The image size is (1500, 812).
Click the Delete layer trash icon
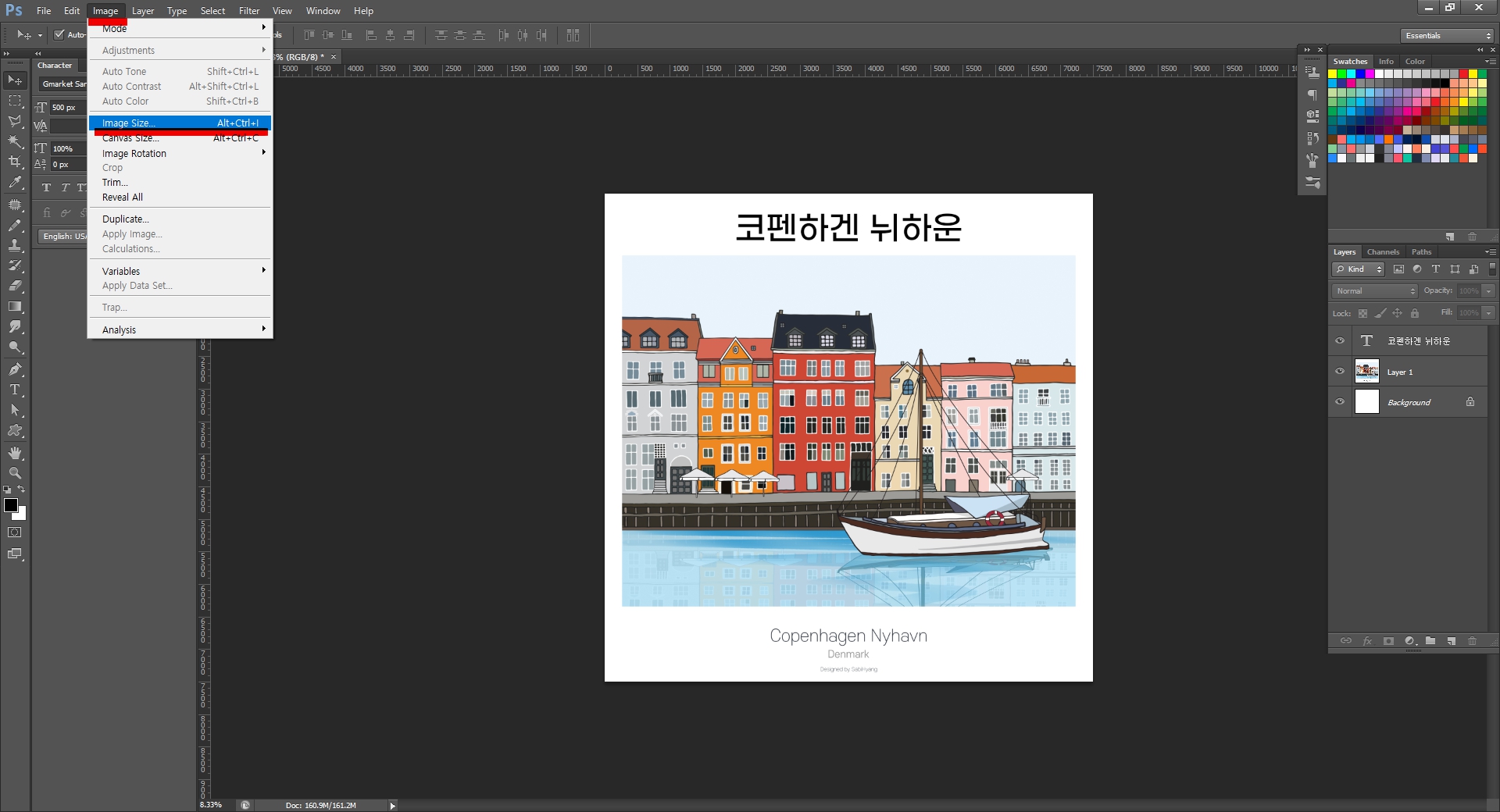click(1473, 641)
